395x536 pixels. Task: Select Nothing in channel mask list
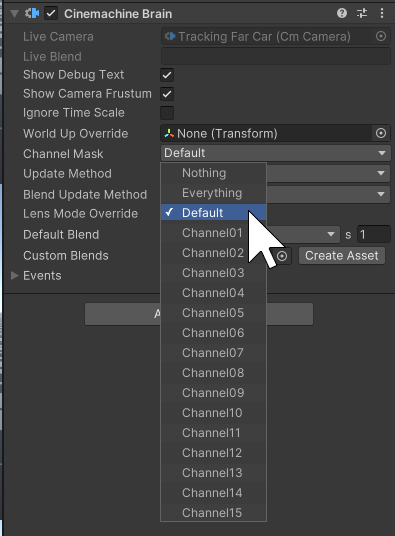[x=214, y=173]
